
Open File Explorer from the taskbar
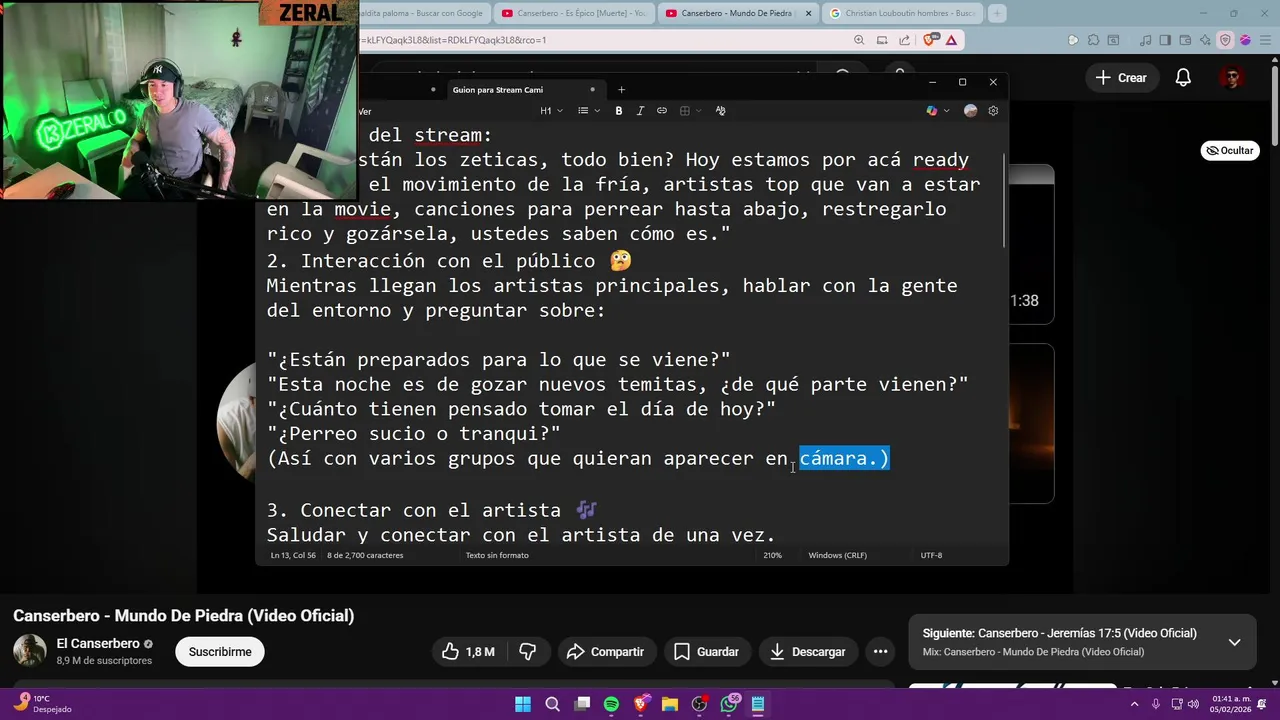coord(670,704)
